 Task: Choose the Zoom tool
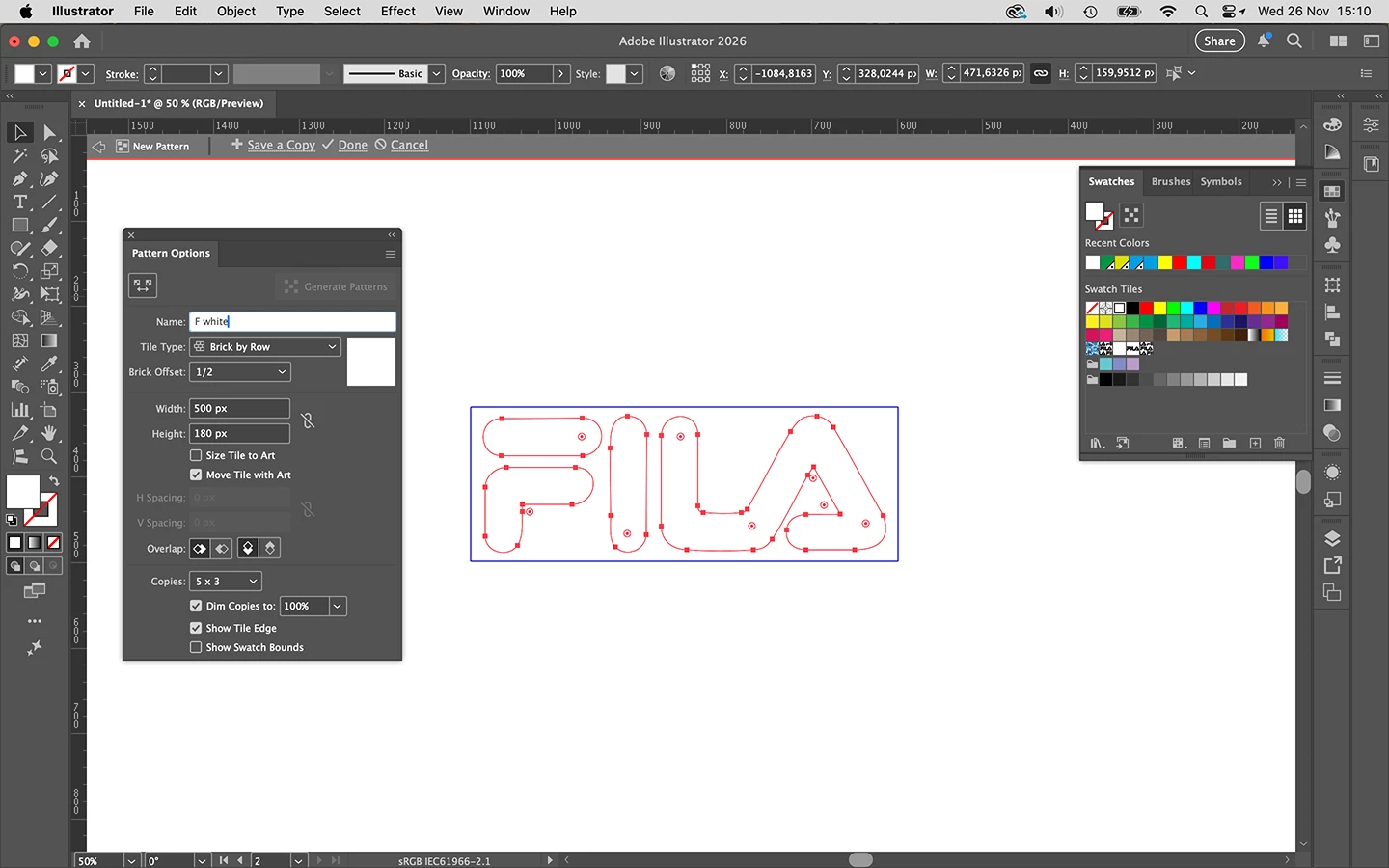(49, 456)
